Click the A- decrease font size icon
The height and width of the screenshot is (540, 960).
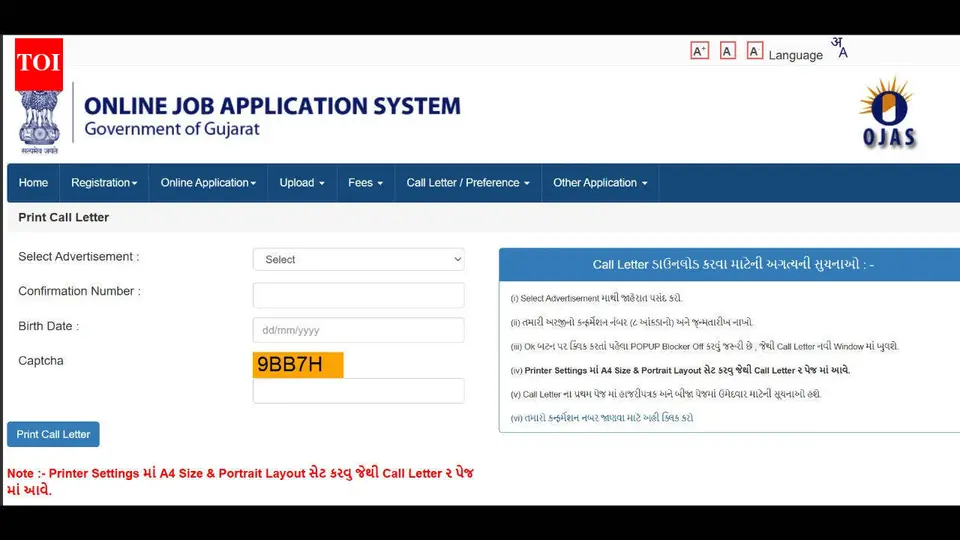[x=754, y=51]
